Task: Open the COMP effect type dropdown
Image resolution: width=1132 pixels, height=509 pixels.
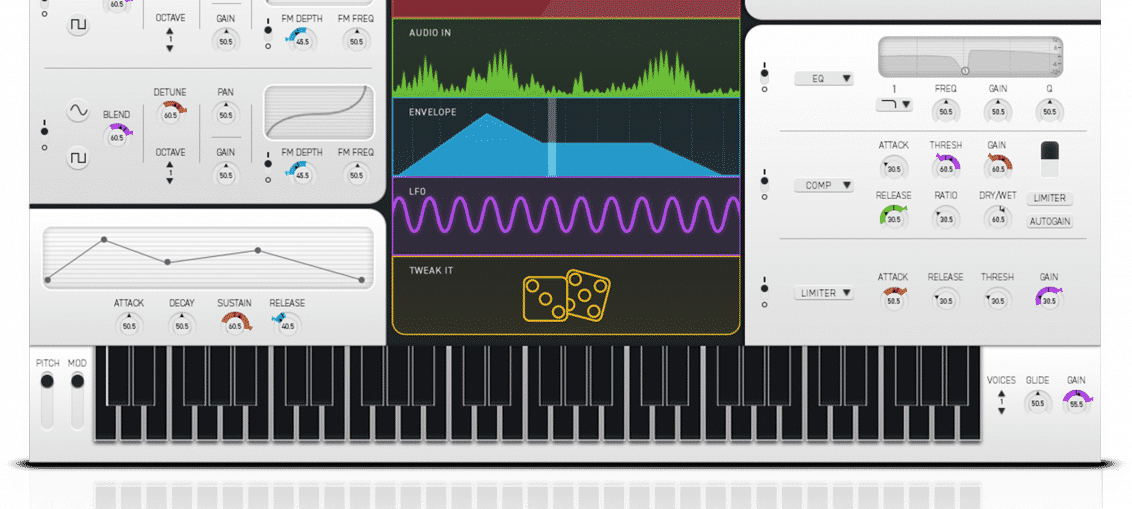Action: pyautogui.click(x=823, y=185)
